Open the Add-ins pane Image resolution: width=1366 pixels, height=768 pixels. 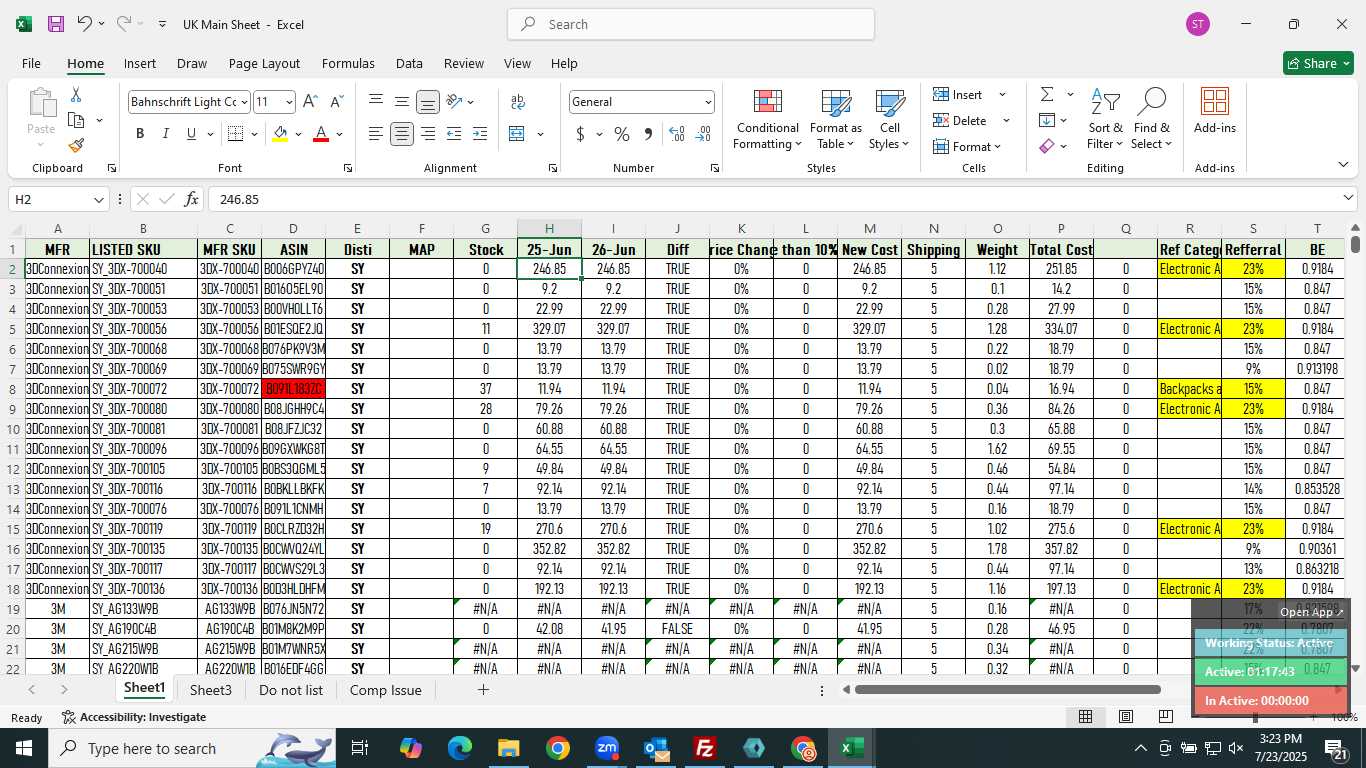pyautogui.click(x=1215, y=111)
